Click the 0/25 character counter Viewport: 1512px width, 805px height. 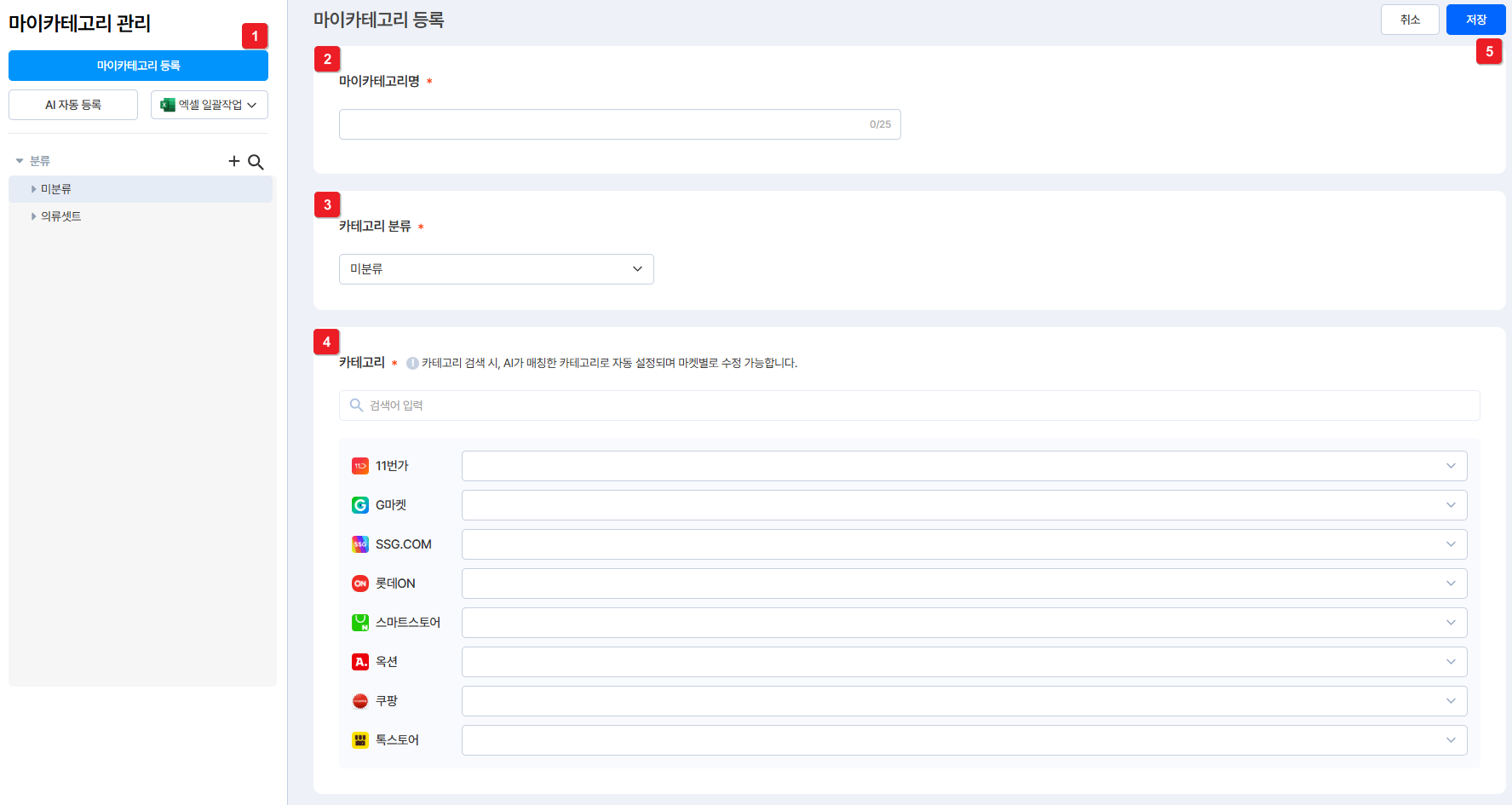pyautogui.click(x=880, y=124)
